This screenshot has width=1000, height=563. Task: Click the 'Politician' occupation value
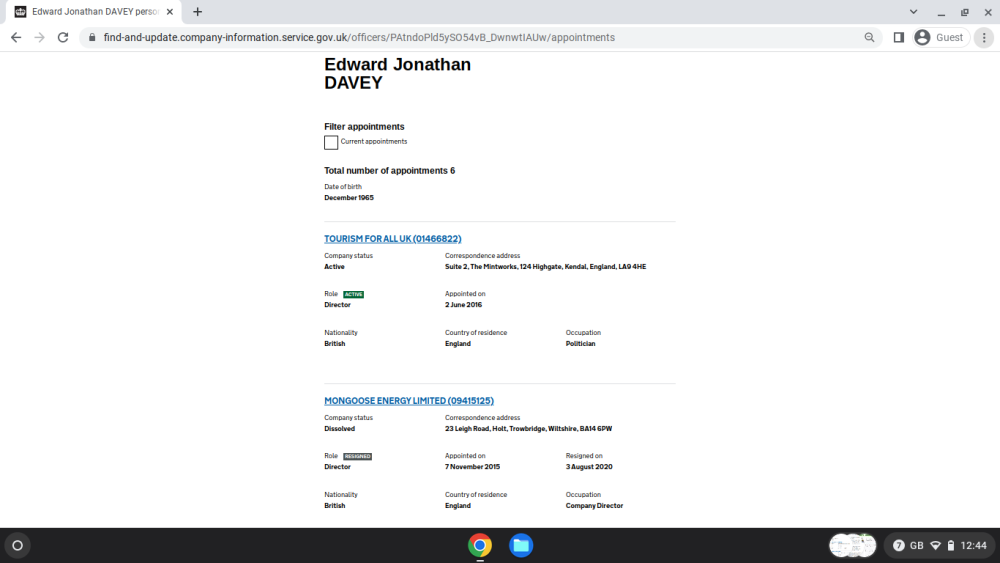tap(580, 344)
